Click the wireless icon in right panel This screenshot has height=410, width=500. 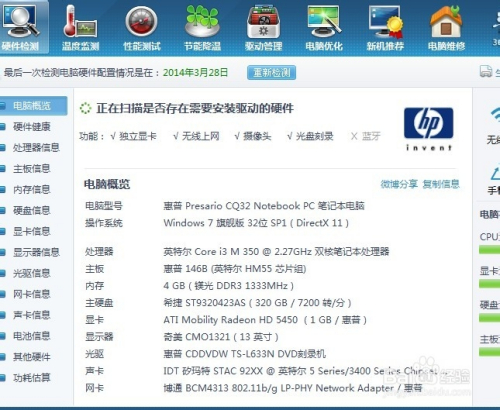point(495,115)
